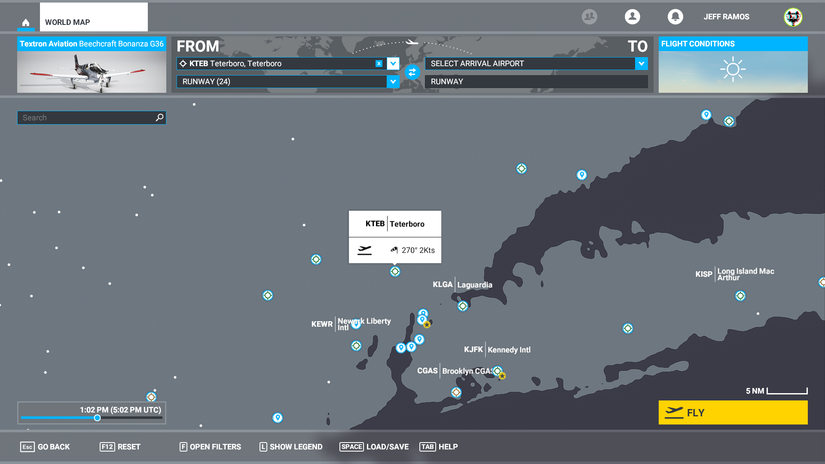Open the friends group icon

[589, 17]
